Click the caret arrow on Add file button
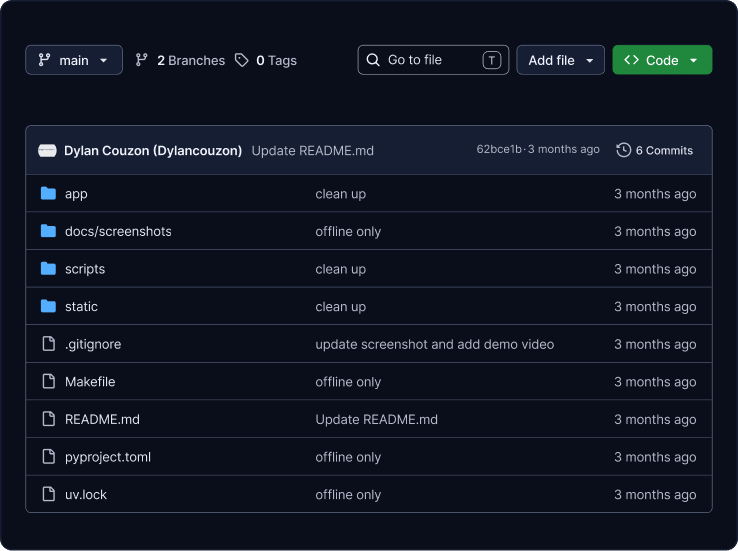This screenshot has height=551, width=738. [589, 61]
